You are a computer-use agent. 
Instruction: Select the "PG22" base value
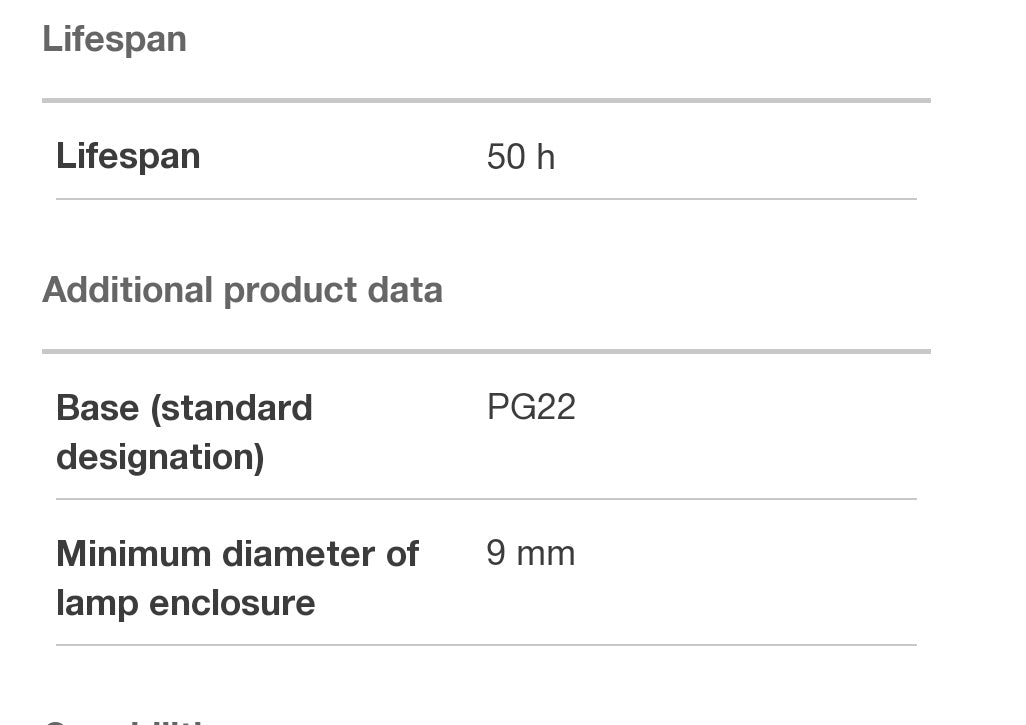[531, 408]
